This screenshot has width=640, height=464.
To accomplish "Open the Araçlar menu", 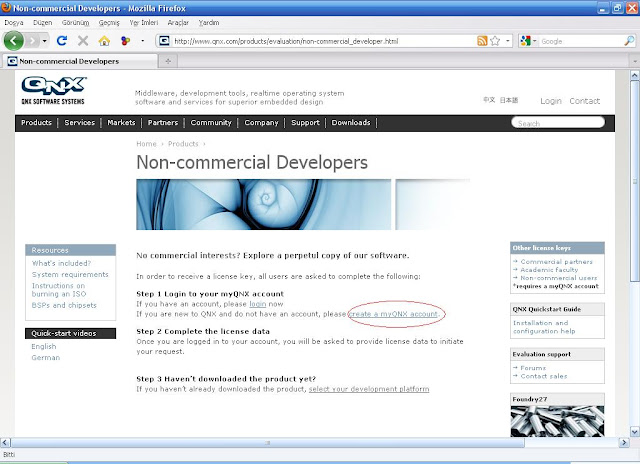I will (x=178, y=23).
